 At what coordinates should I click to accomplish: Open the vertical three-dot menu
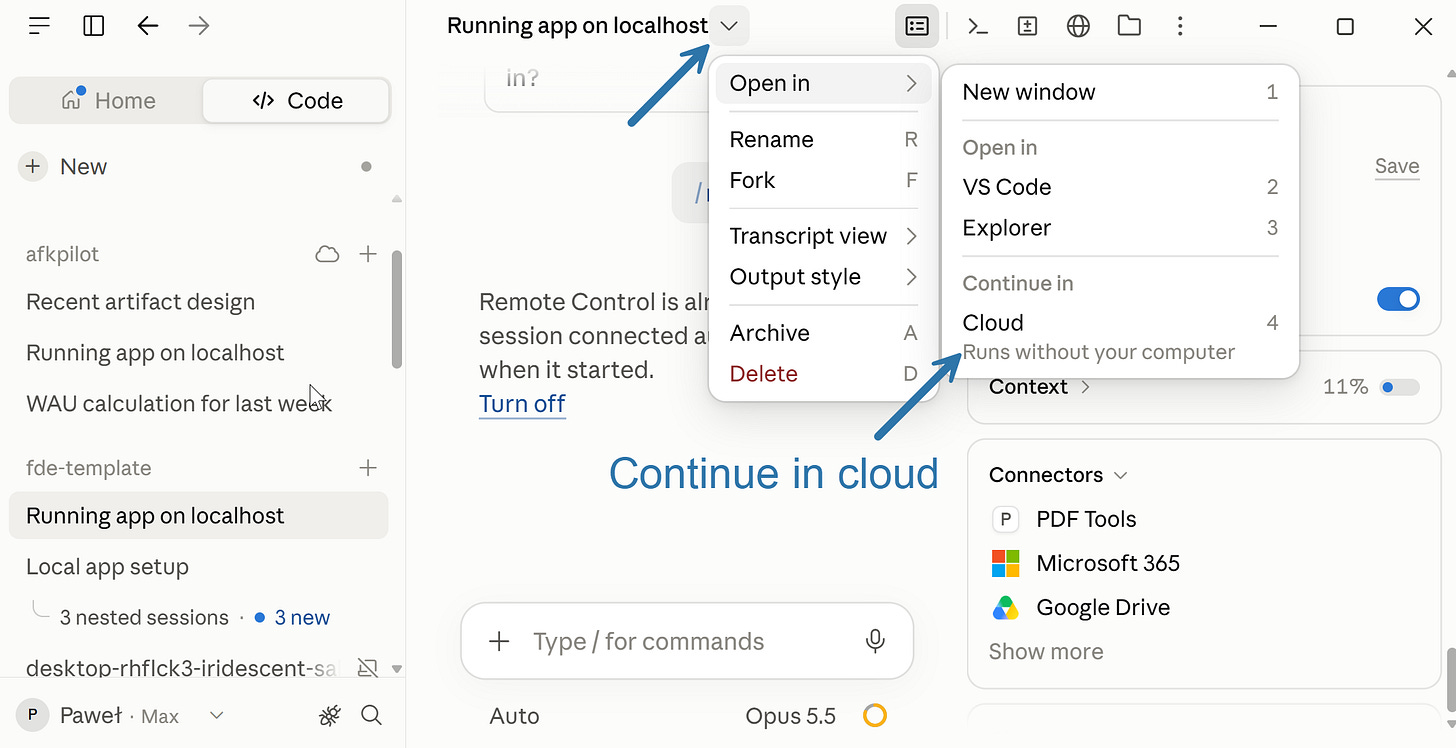[1181, 26]
